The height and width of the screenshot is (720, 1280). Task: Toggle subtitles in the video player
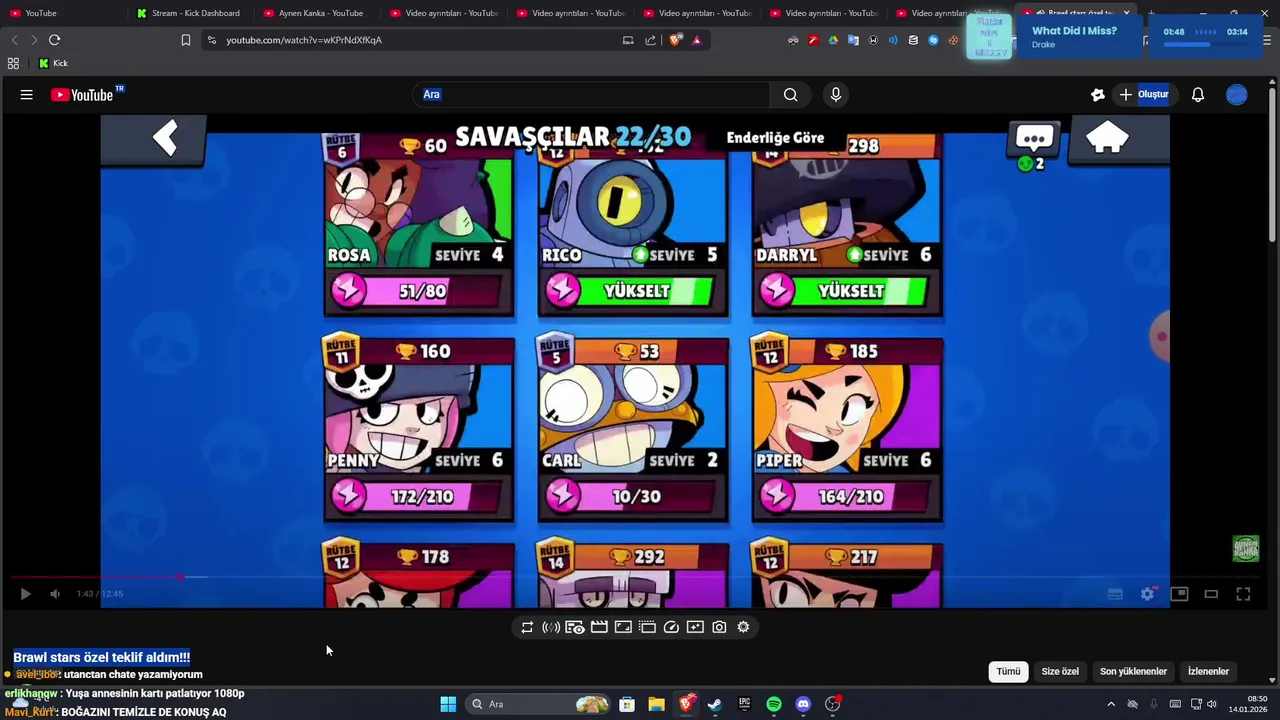[x=1115, y=594]
